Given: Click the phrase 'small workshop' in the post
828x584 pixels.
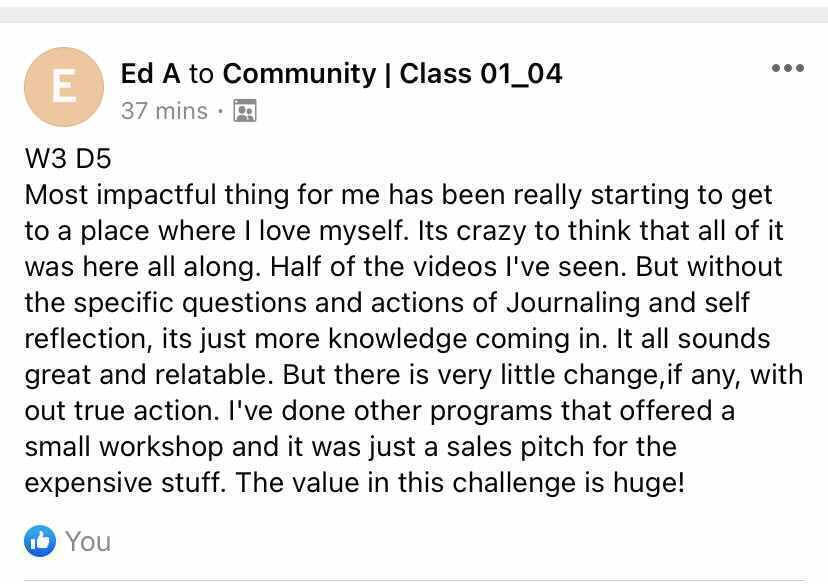Looking at the screenshot, I should (x=105, y=446).
